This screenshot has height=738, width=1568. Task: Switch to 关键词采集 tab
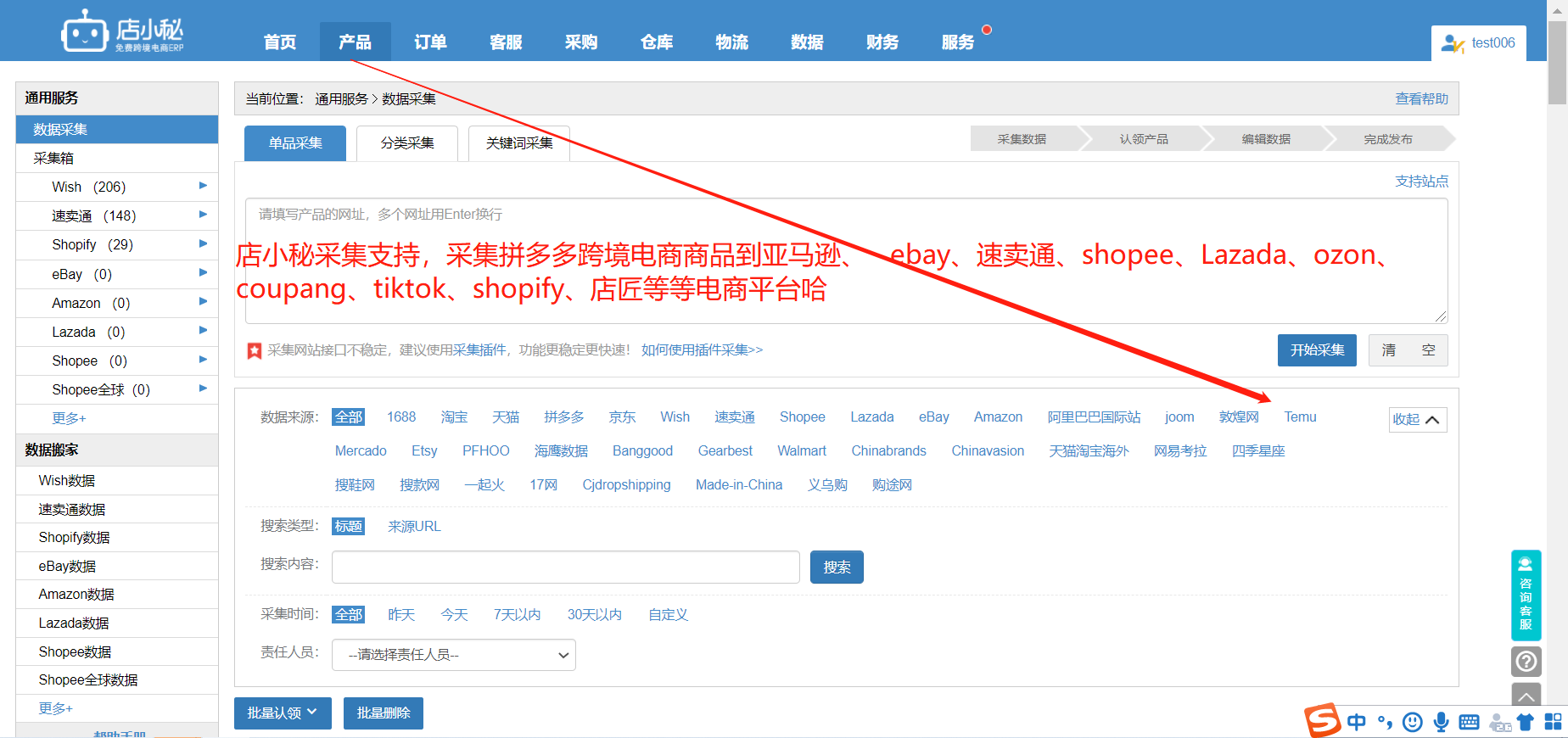pos(519,143)
